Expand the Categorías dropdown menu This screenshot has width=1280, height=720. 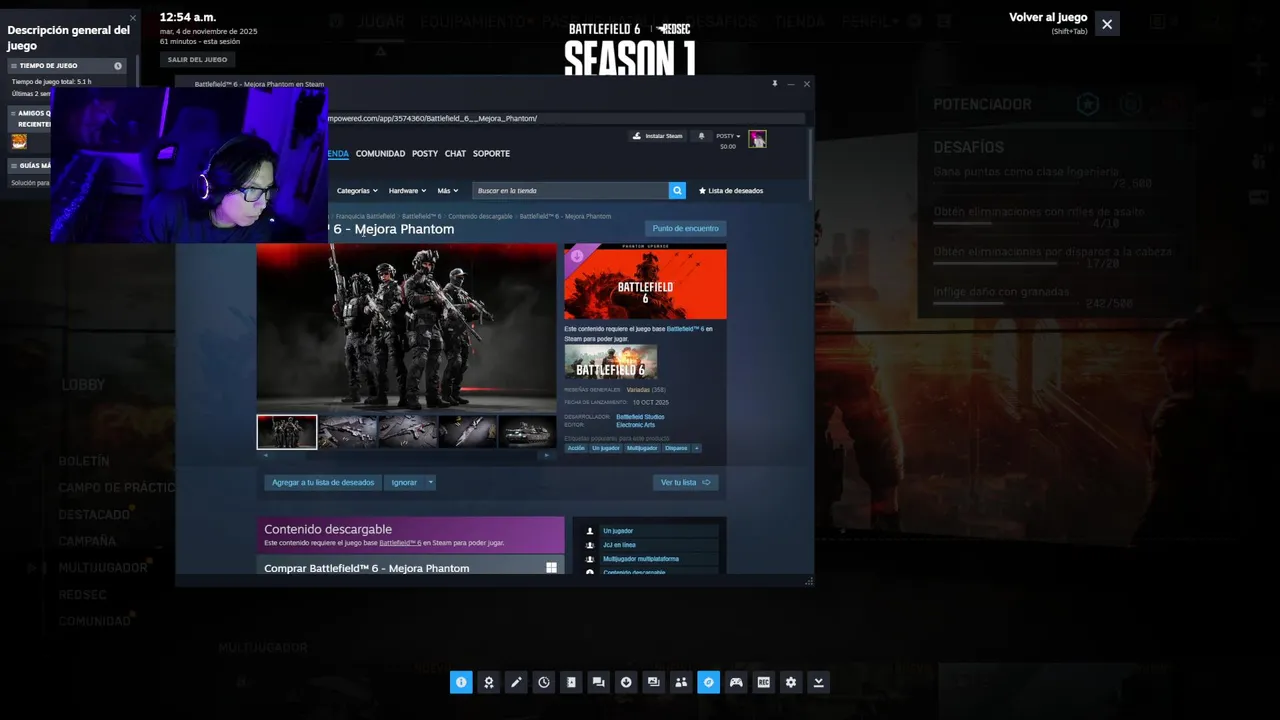point(357,190)
